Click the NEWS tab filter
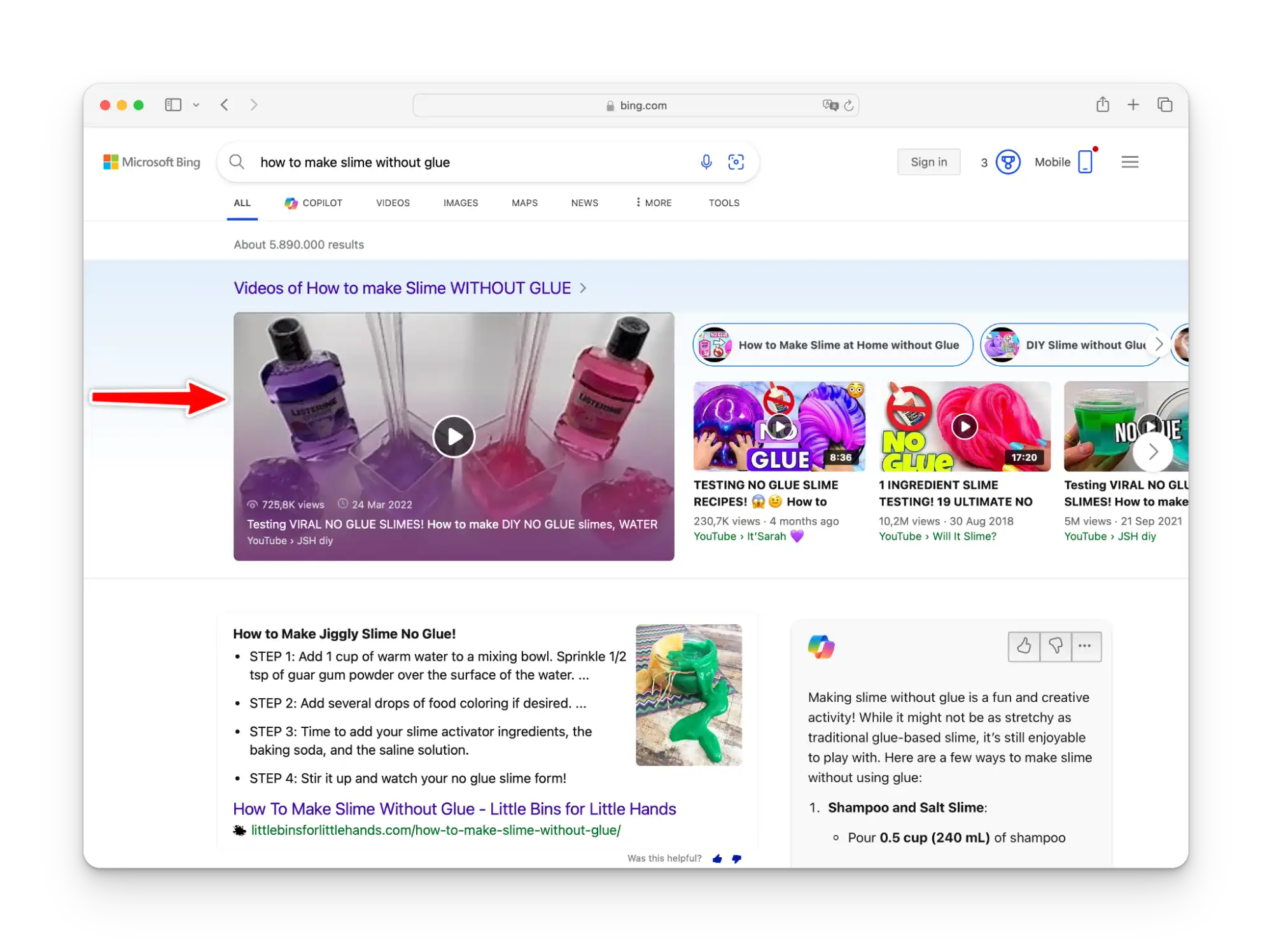 pyautogui.click(x=584, y=203)
